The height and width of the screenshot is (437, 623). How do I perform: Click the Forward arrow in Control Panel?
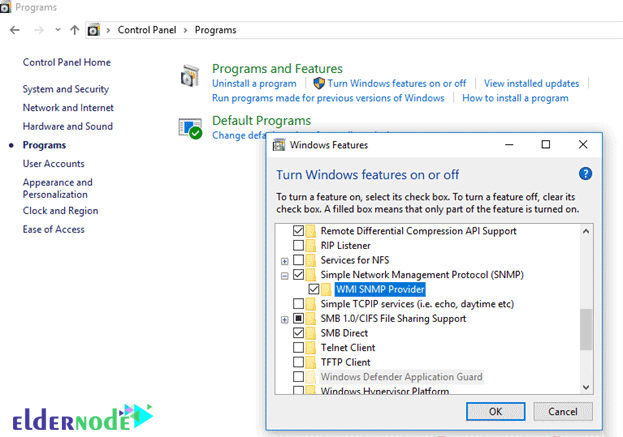click(39, 30)
